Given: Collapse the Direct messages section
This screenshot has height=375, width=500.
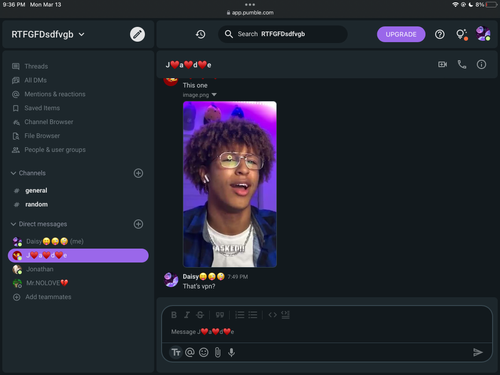Looking at the screenshot, I should coord(13,224).
